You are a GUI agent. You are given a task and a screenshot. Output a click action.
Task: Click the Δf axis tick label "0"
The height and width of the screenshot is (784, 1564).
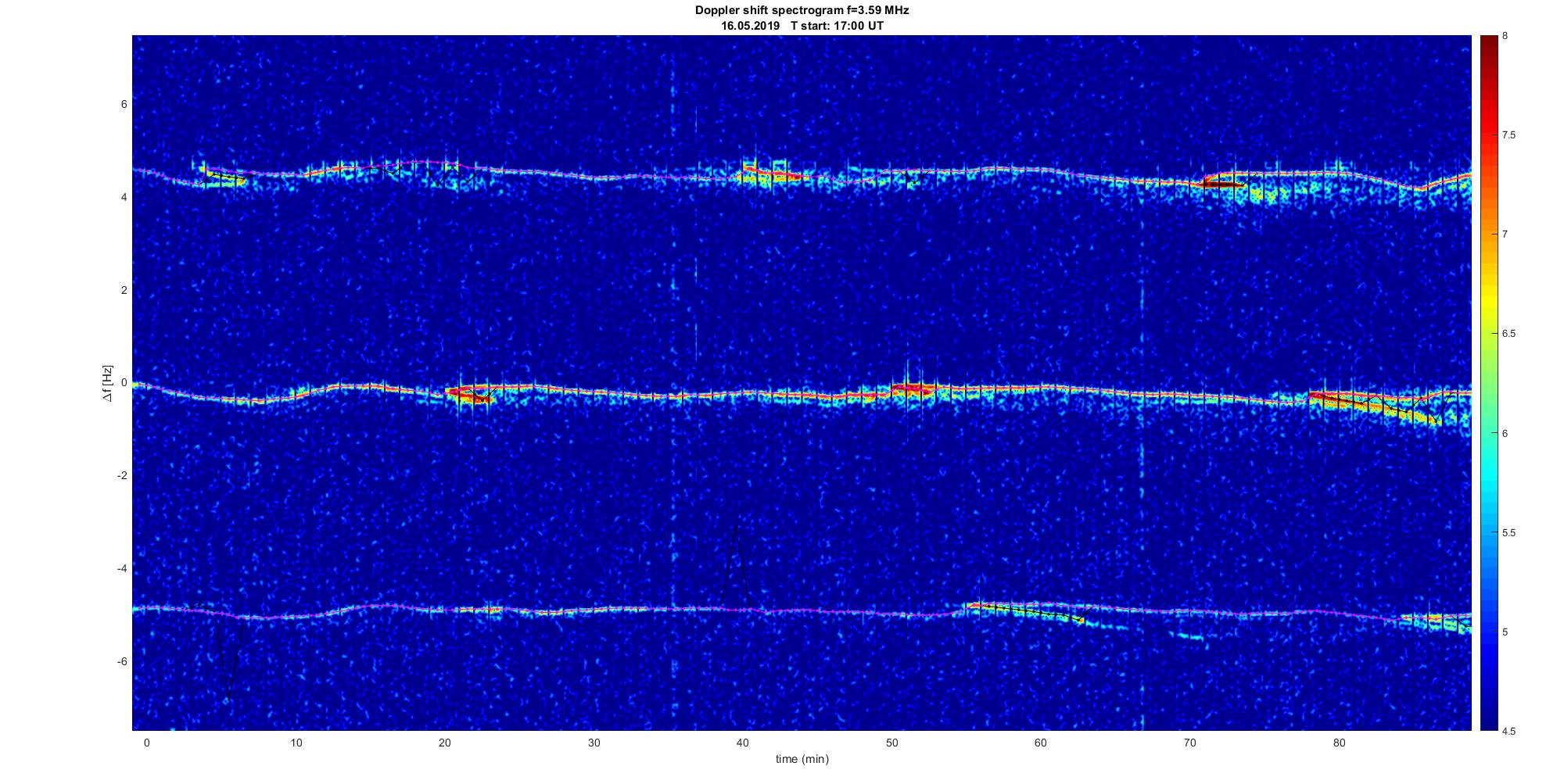tap(124, 383)
